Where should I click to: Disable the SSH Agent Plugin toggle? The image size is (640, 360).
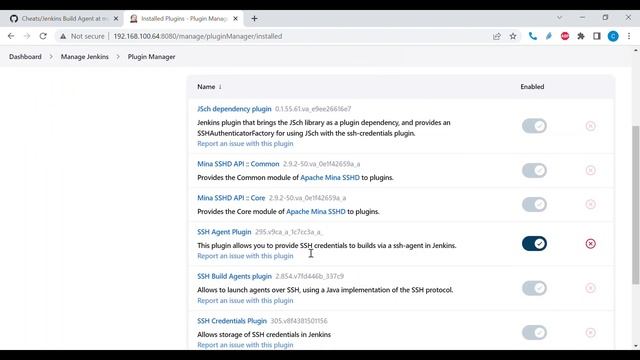tap(534, 244)
